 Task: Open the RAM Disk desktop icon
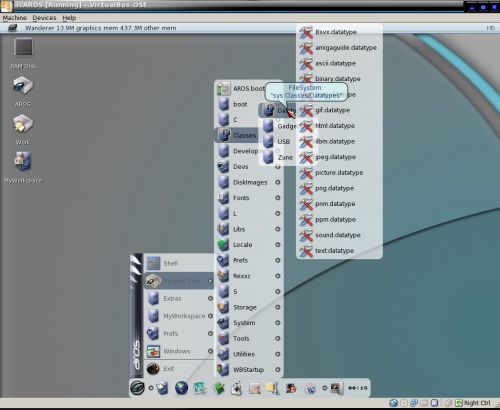pos(23,47)
